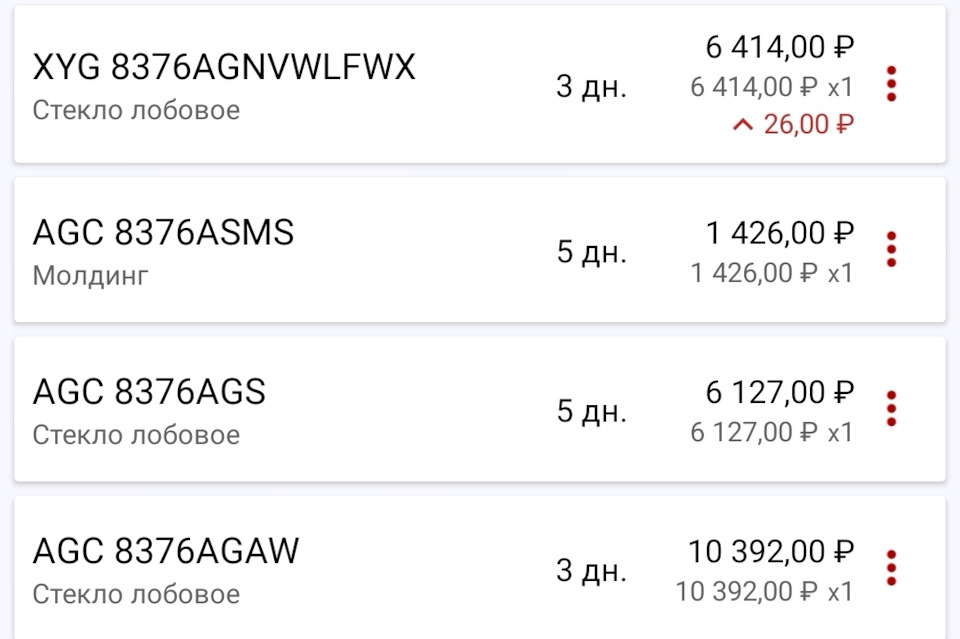Open three-dot menu for AGC 8376AGS
This screenshot has height=639, width=960.
(x=891, y=408)
